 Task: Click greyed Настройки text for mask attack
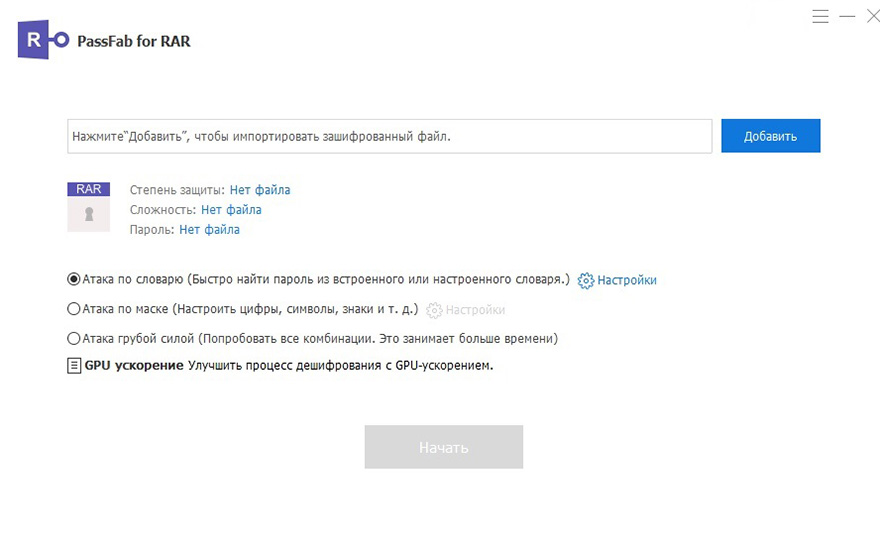point(475,310)
